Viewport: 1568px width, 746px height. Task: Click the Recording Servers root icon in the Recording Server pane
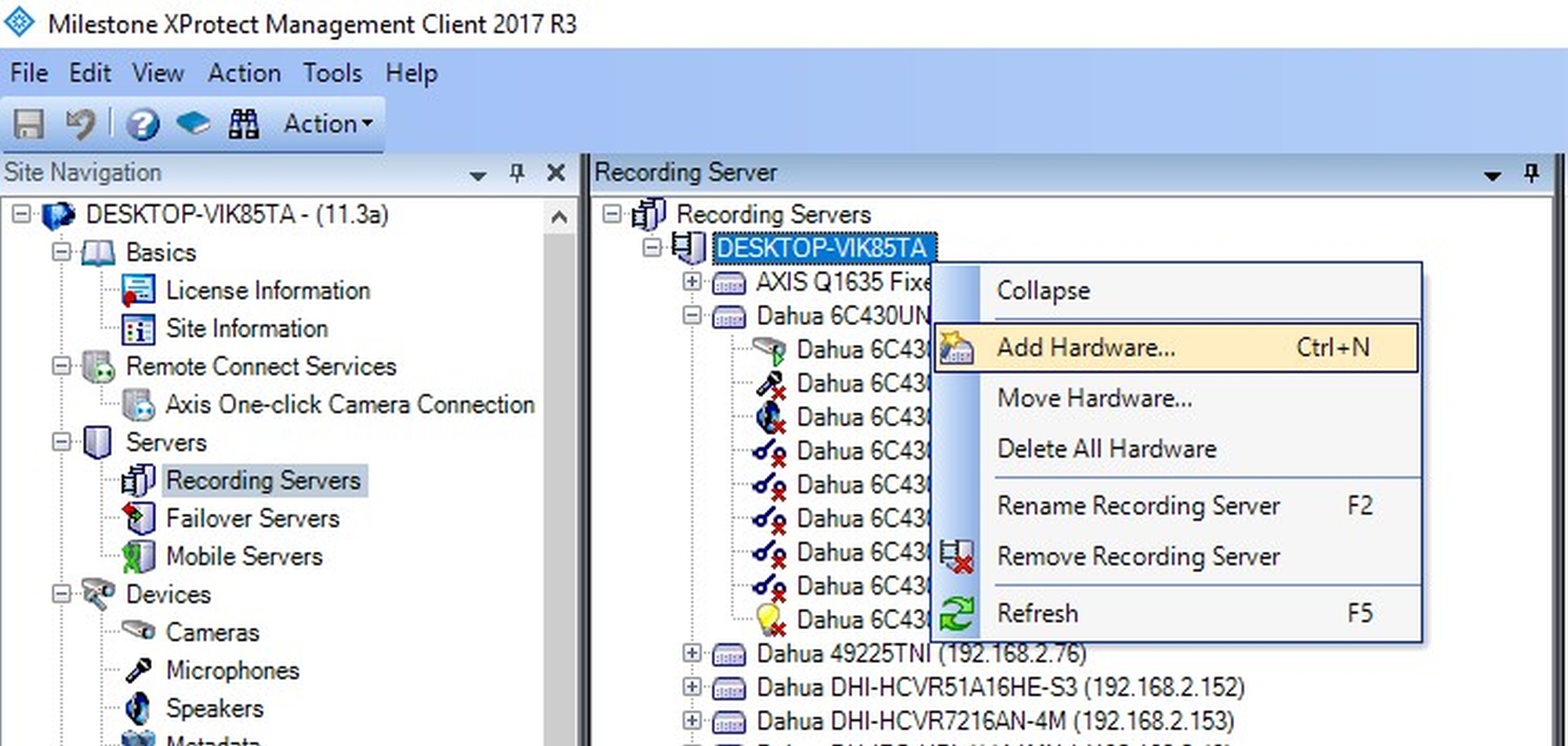click(x=649, y=214)
